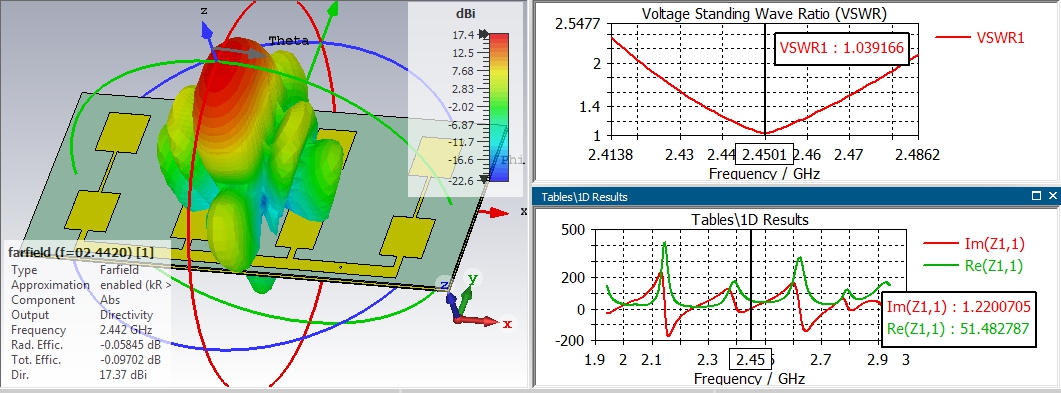Click the Frequency / GHz label on VSWR plot
This screenshot has width=1061, height=393.
click(x=764, y=175)
